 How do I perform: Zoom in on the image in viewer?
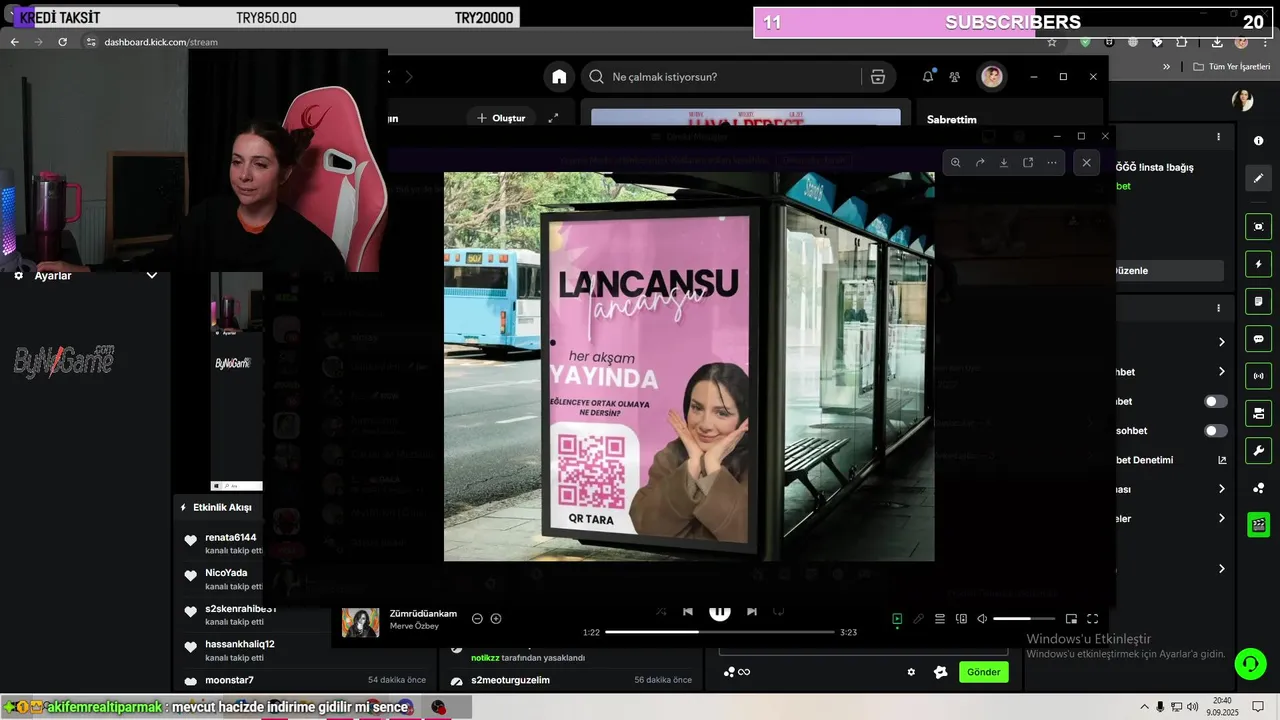coord(955,162)
